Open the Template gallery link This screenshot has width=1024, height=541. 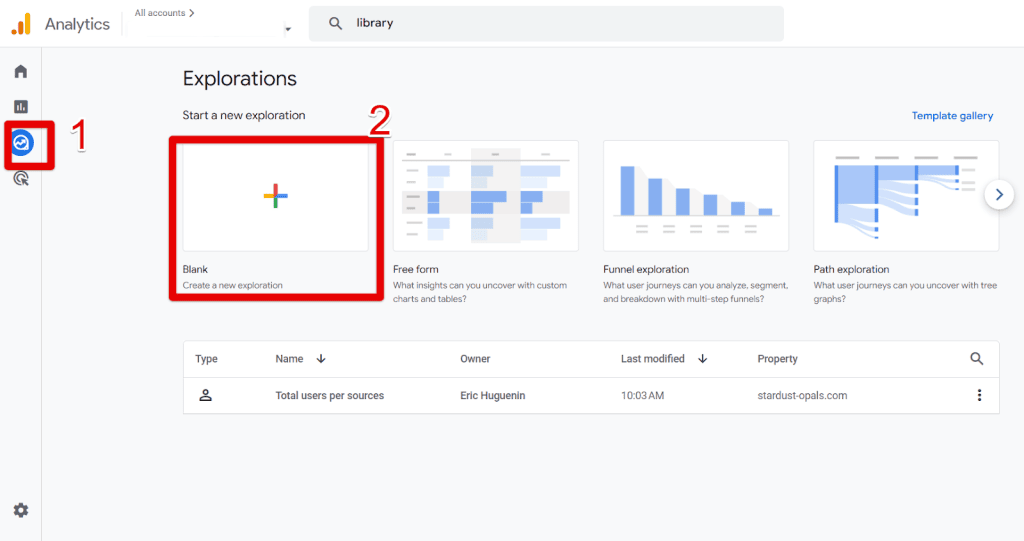click(952, 116)
